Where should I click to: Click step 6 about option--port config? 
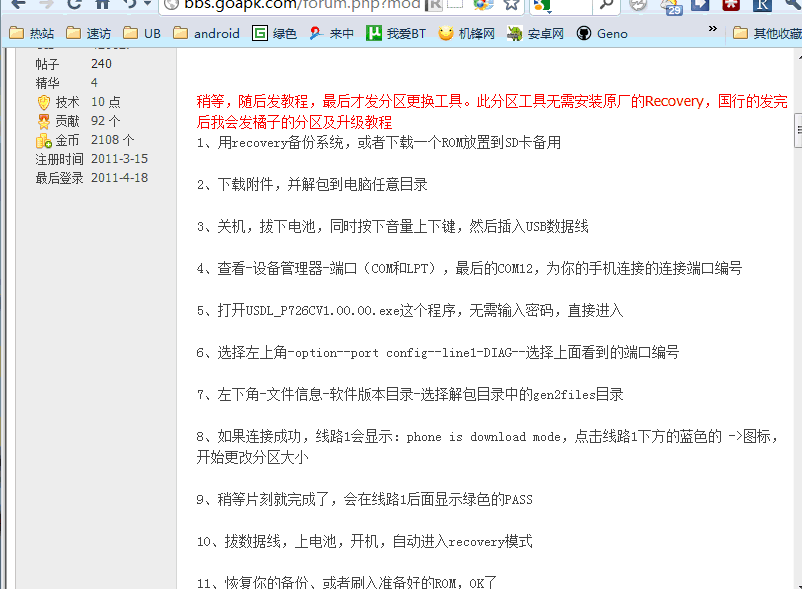[438, 352]
